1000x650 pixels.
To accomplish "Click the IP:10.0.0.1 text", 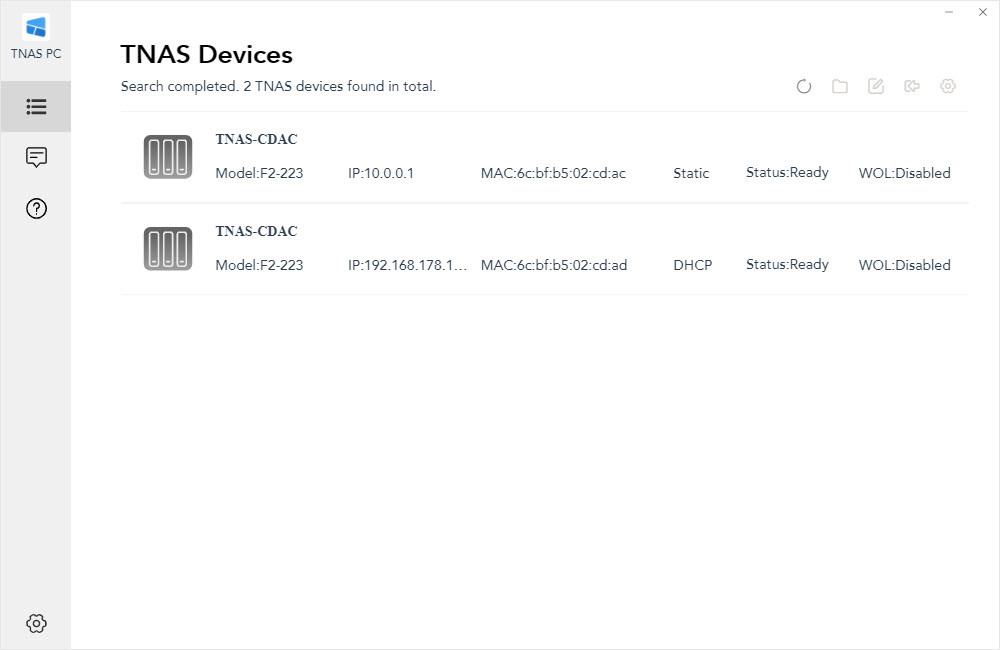I will (x=381, y=173).
